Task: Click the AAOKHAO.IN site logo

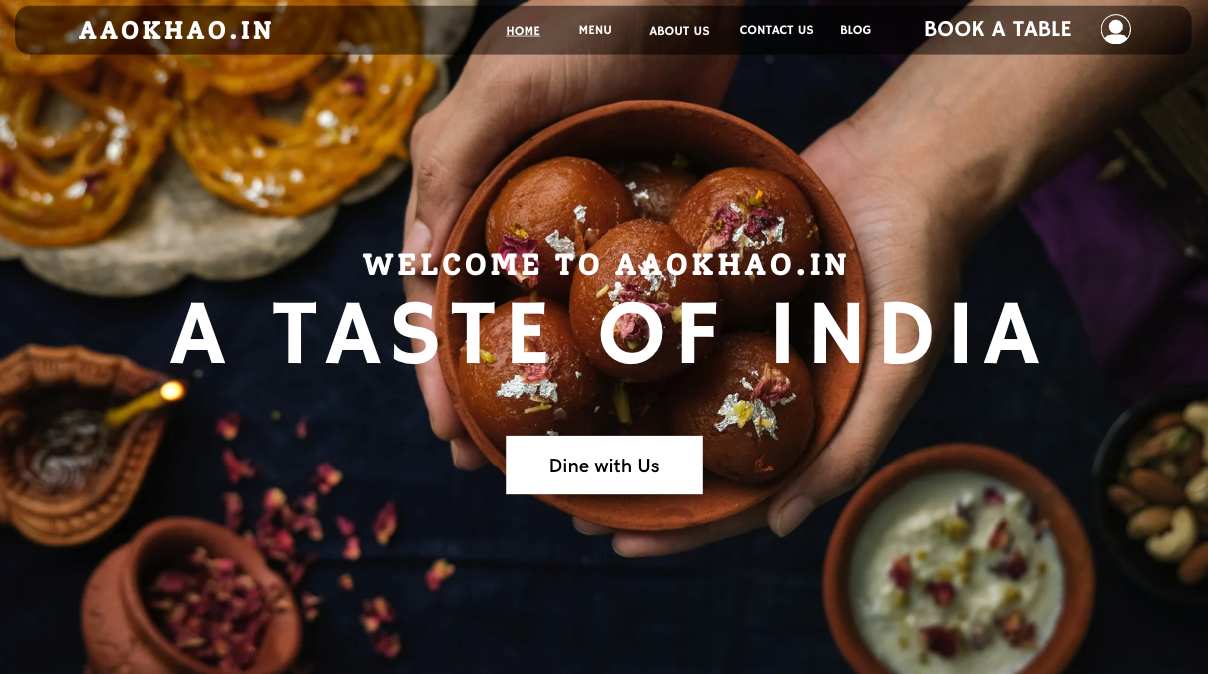Action: pyautogui.click(x=176, y=30)
